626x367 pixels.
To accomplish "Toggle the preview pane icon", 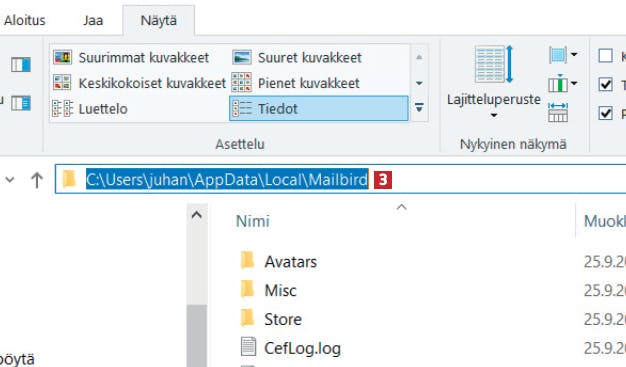I will (x=21, y=64).
